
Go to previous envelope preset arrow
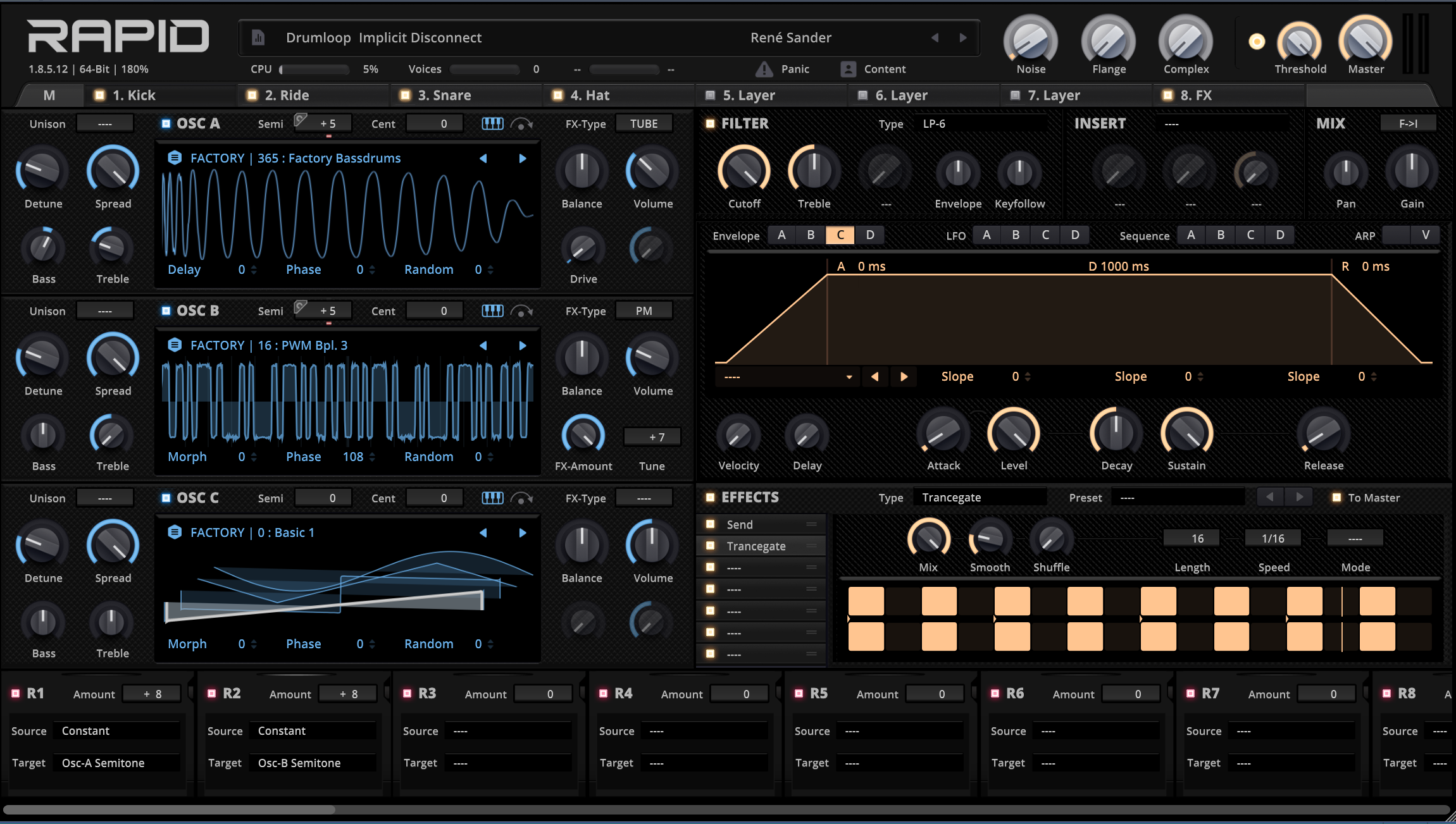tap(875, 376)
